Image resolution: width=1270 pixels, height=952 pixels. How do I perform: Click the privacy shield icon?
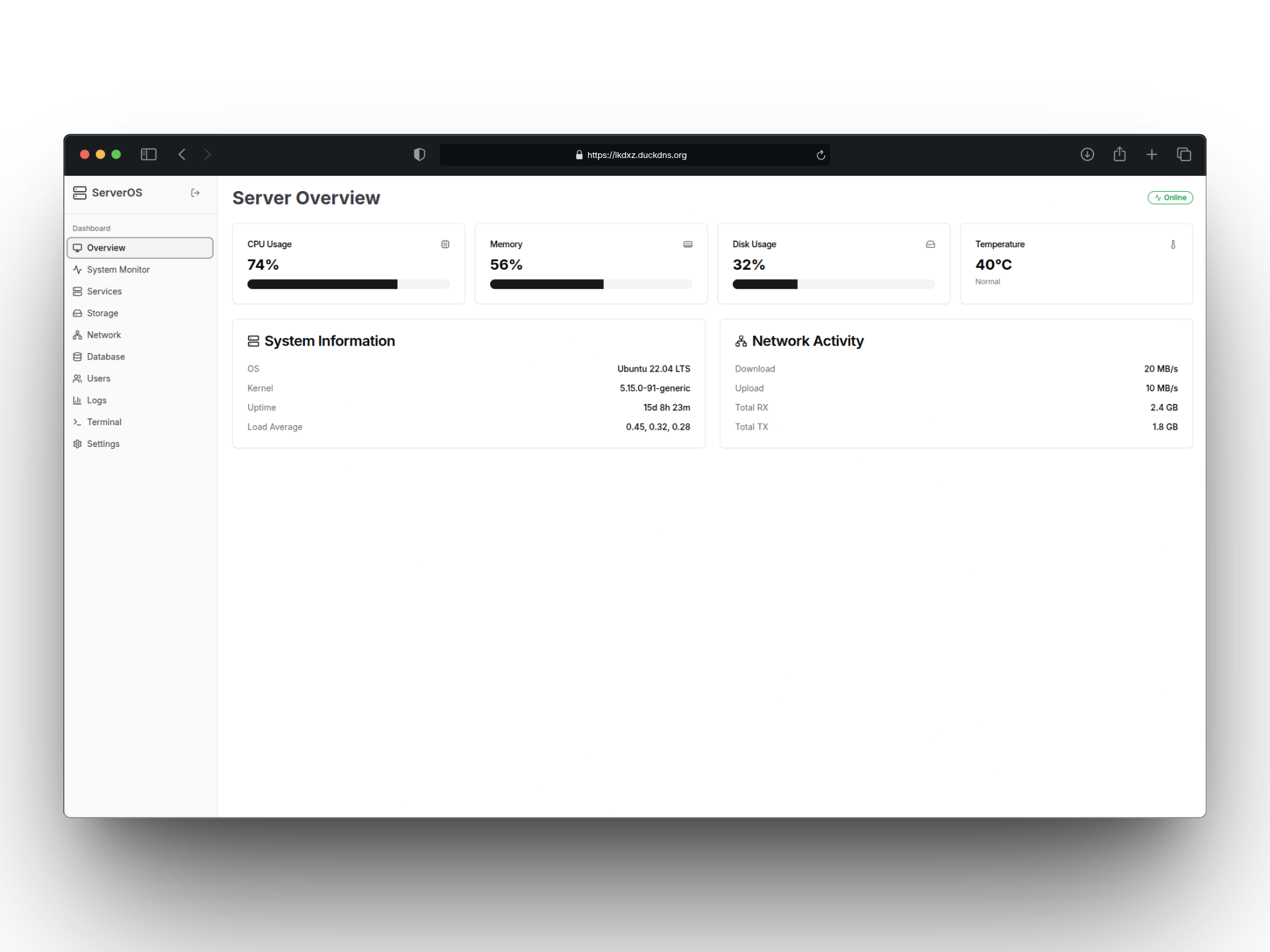coord(419,155)
